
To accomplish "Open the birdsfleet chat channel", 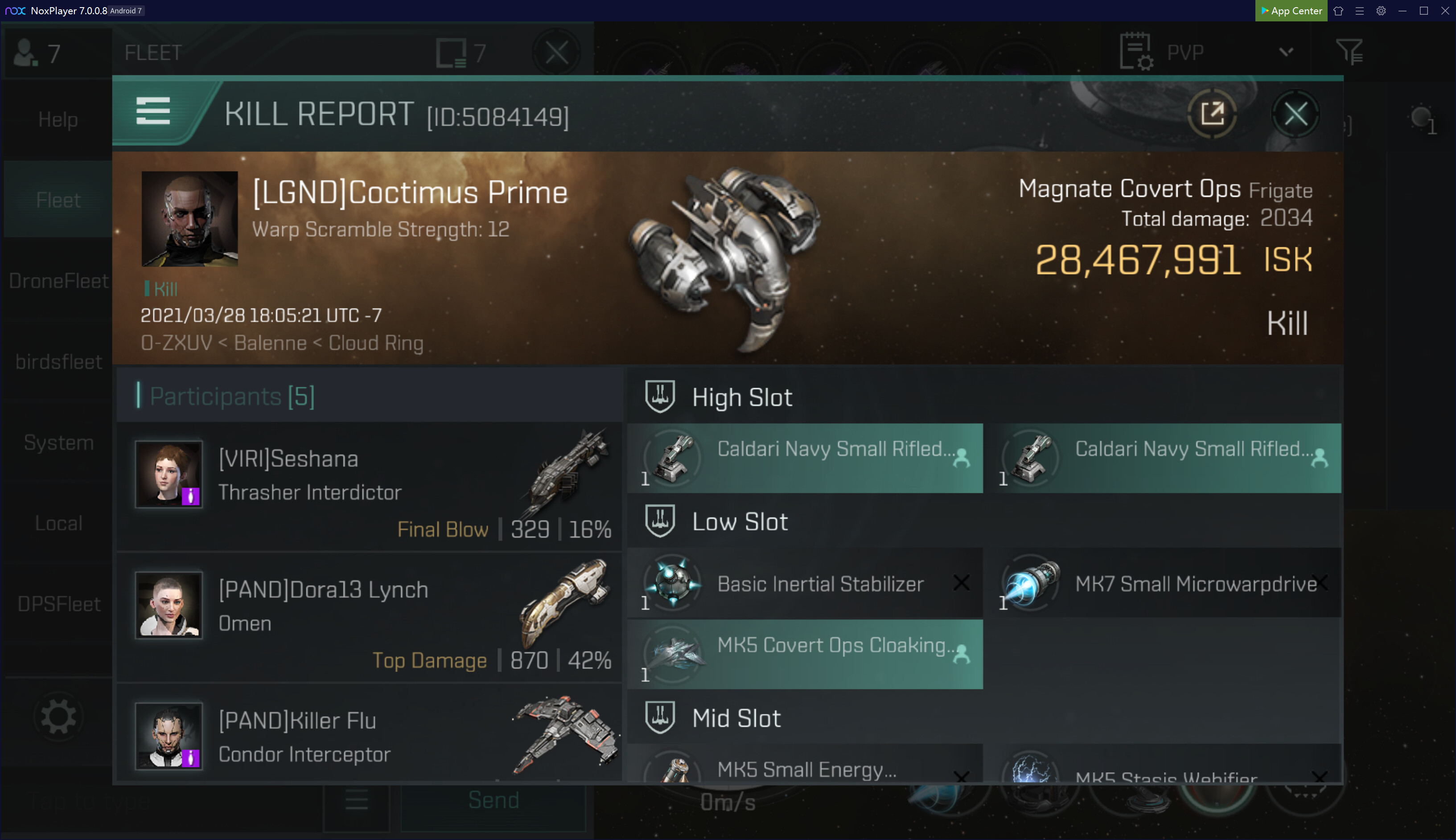I will point(58,362).
